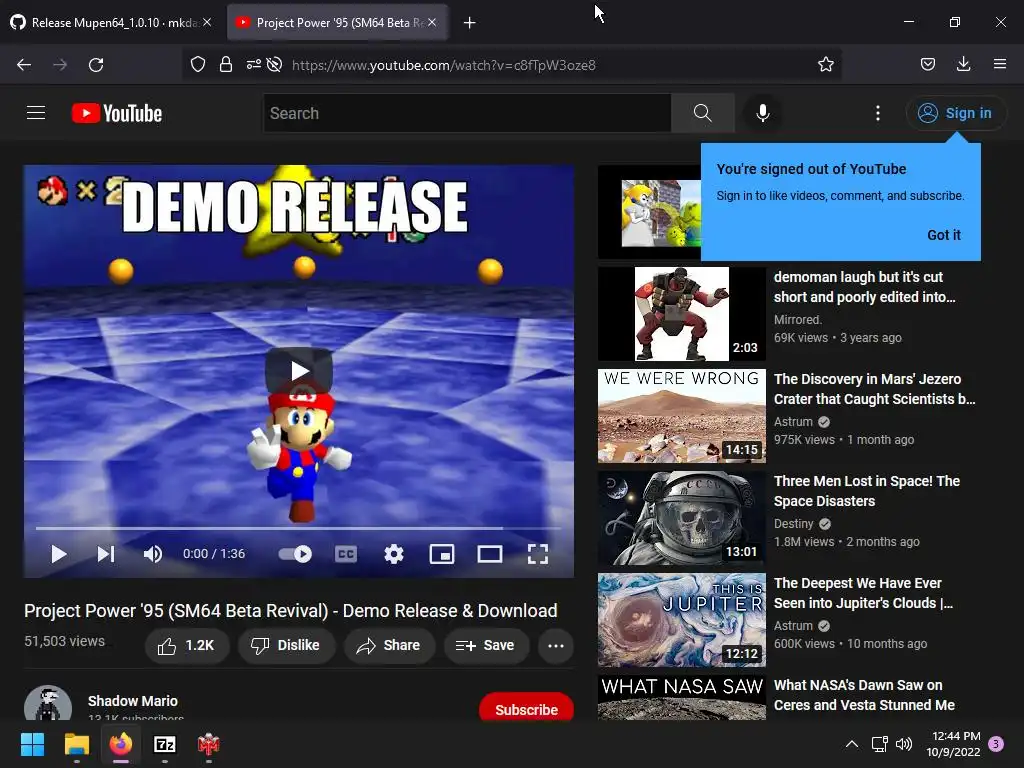This screenshot has height=768, width=1024.
Task: Click the Sign in button
Action: tap(955, 113)
